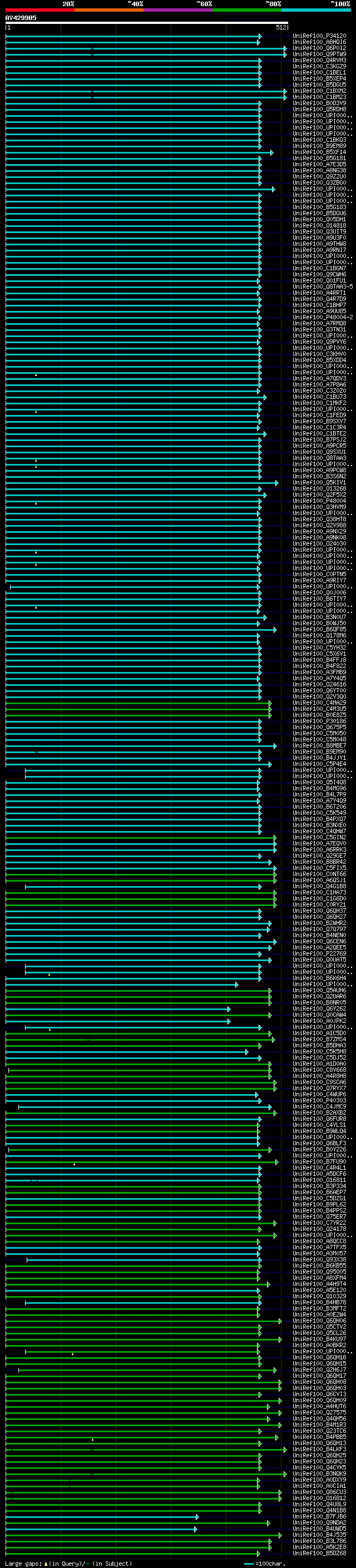Select the UniRef100_C5FIX5 label
Image resolution: width=356 pixels, height=1568 pixels.
(319, 867)
